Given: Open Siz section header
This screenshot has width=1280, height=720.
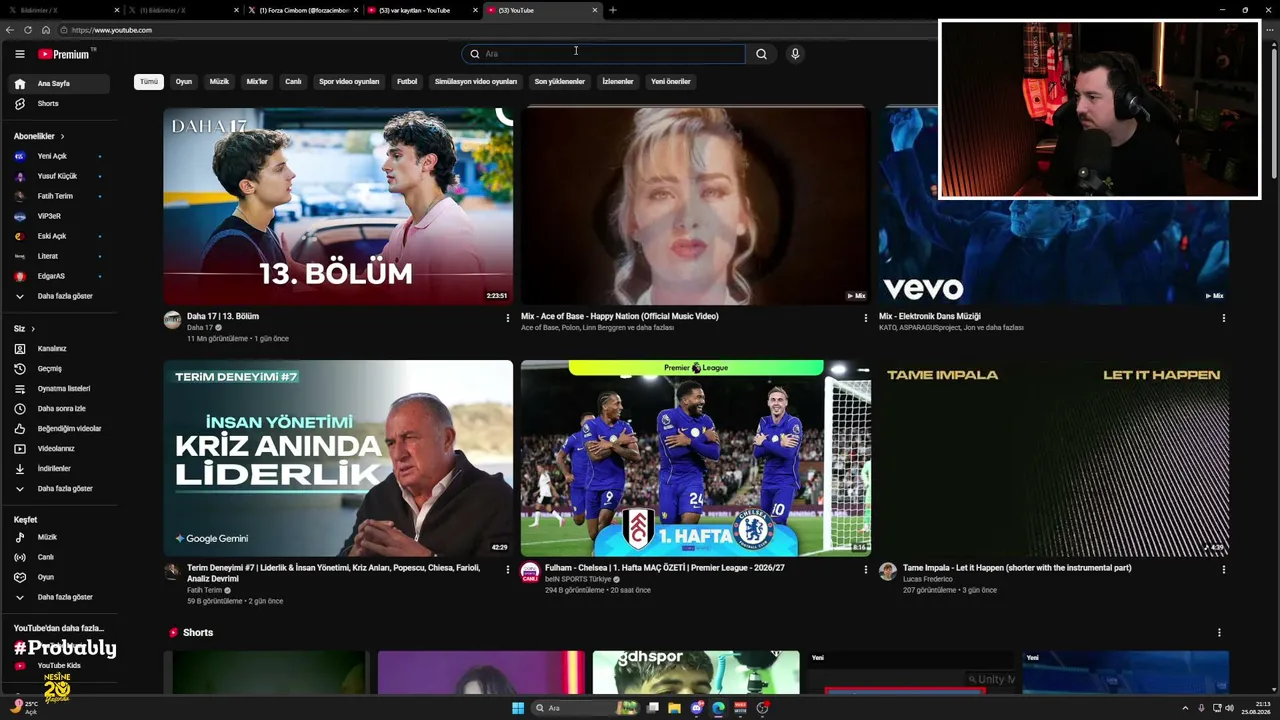Looking at the screenshot, I should pyautogui.click(x=24, y=329).
